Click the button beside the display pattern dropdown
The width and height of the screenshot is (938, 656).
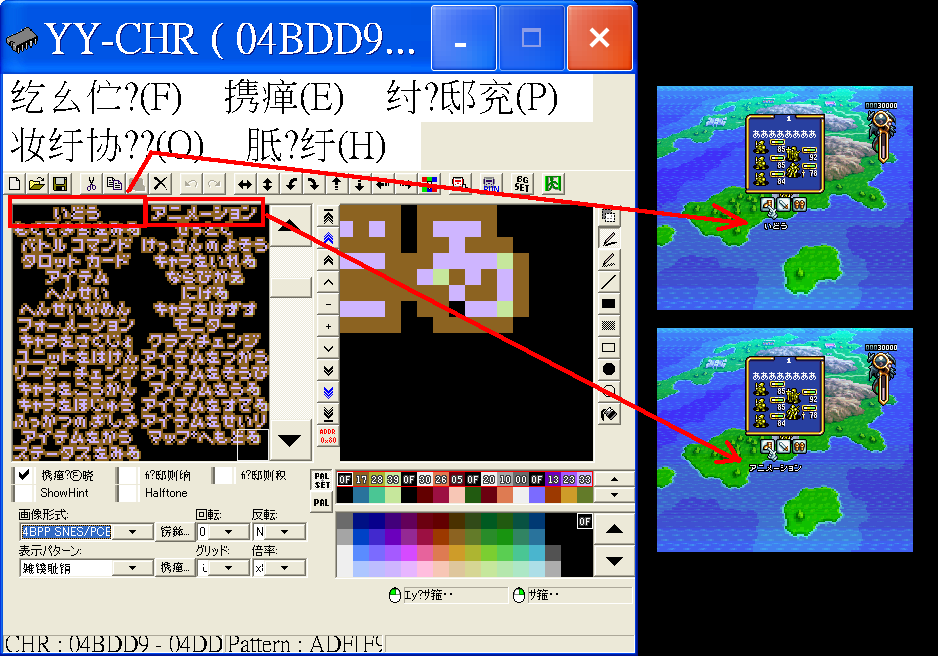(x=174, y=567)
